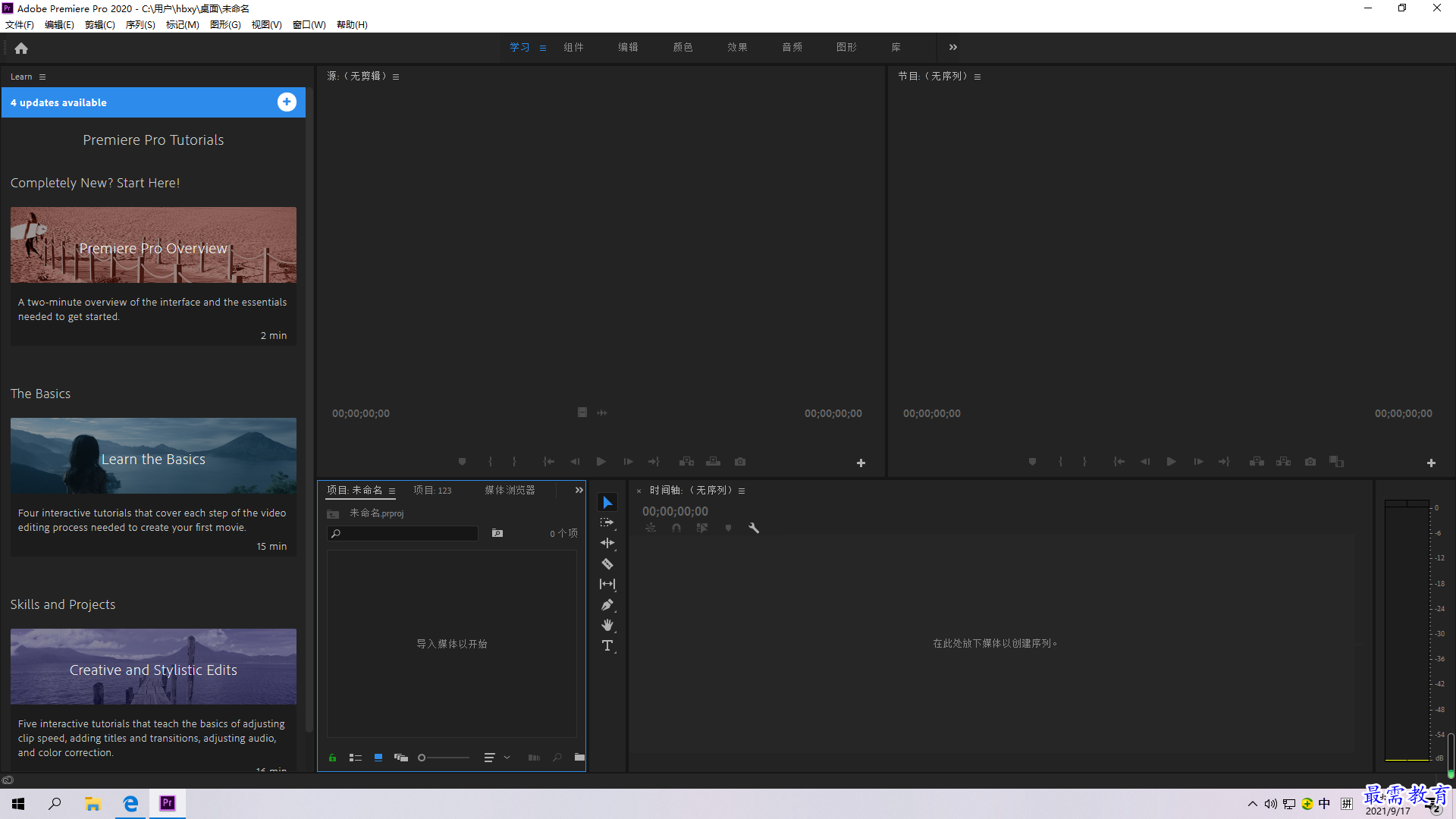The width and height of the screenshot is (1456, 819).
Task: Open Source monitor panel menu
Action: (x=396, y=77)
